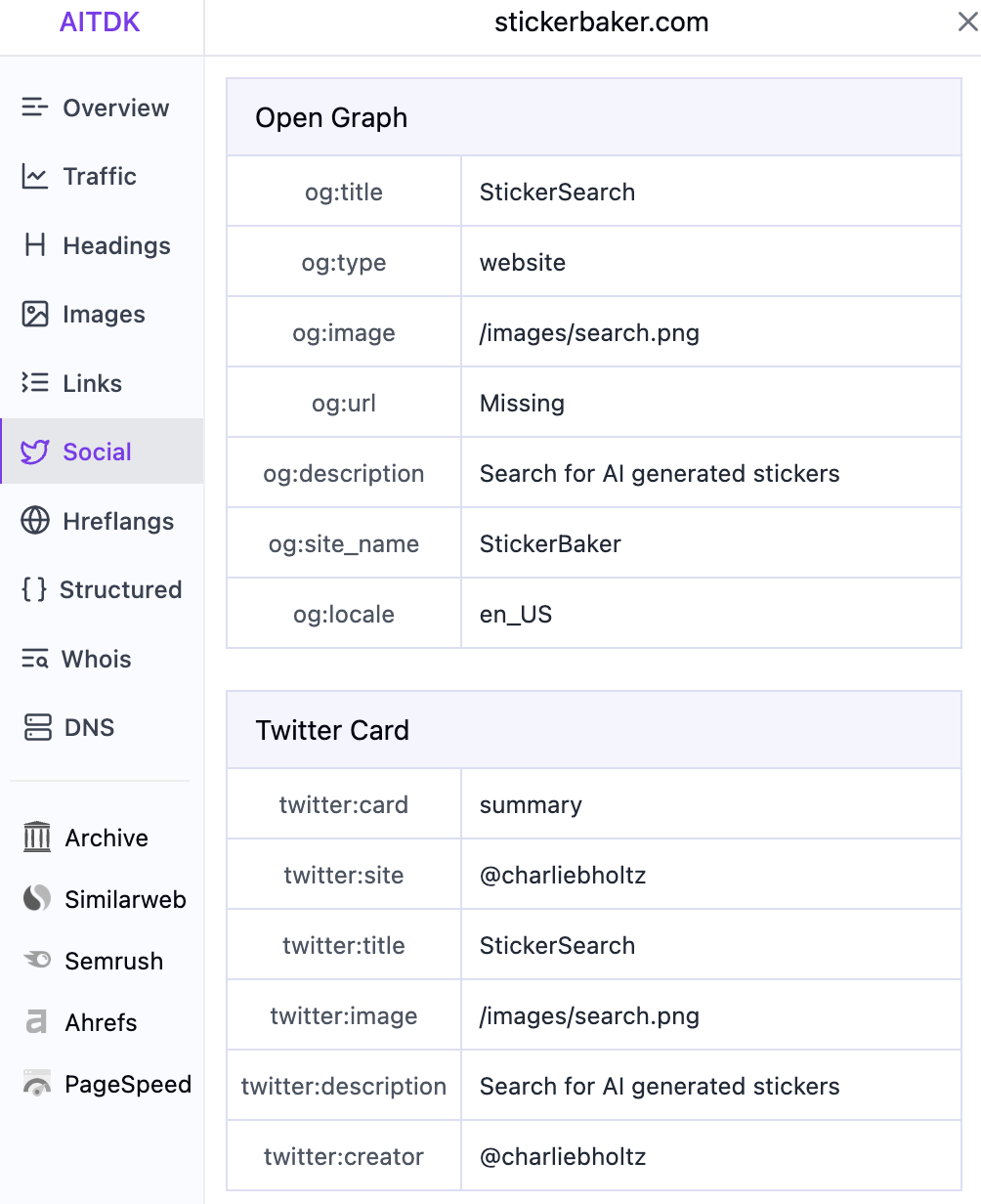The width and height of the screenshot is (981, 1204).
Task: Click the og:image value /images/search.png
Action: click(x=589, y=332)
